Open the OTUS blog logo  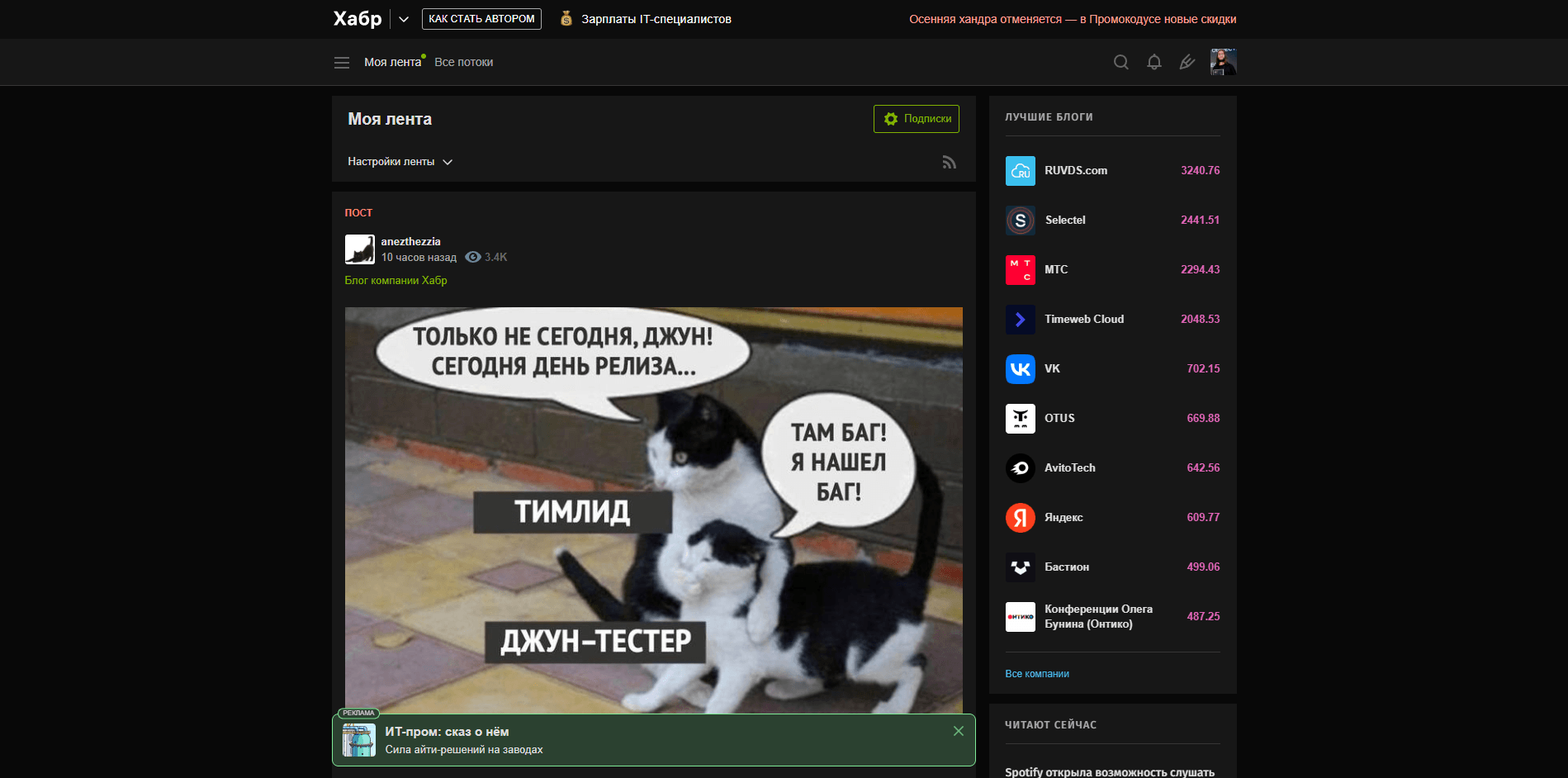(1021, 419)
